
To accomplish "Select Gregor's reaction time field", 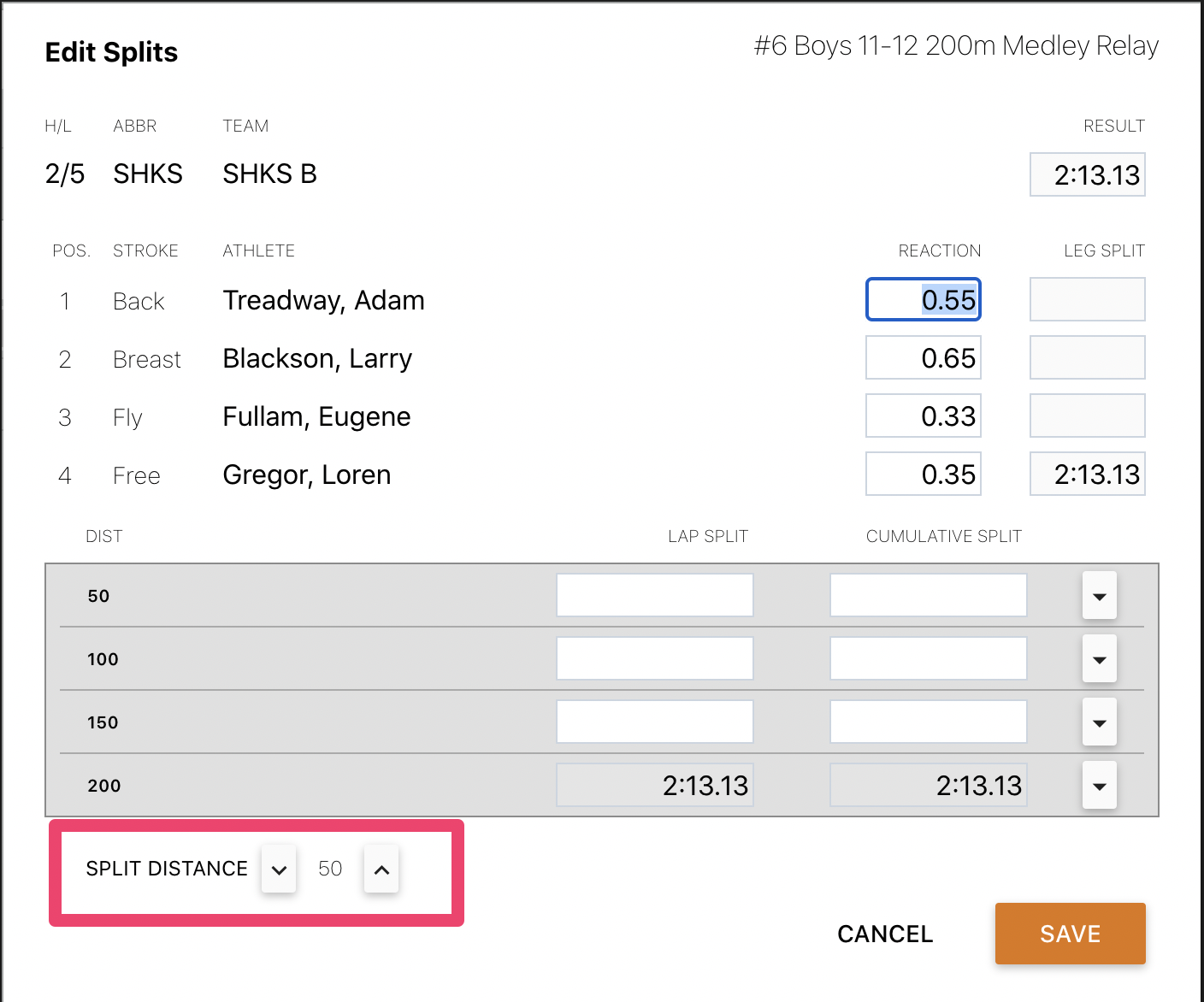I will (923, 474).
